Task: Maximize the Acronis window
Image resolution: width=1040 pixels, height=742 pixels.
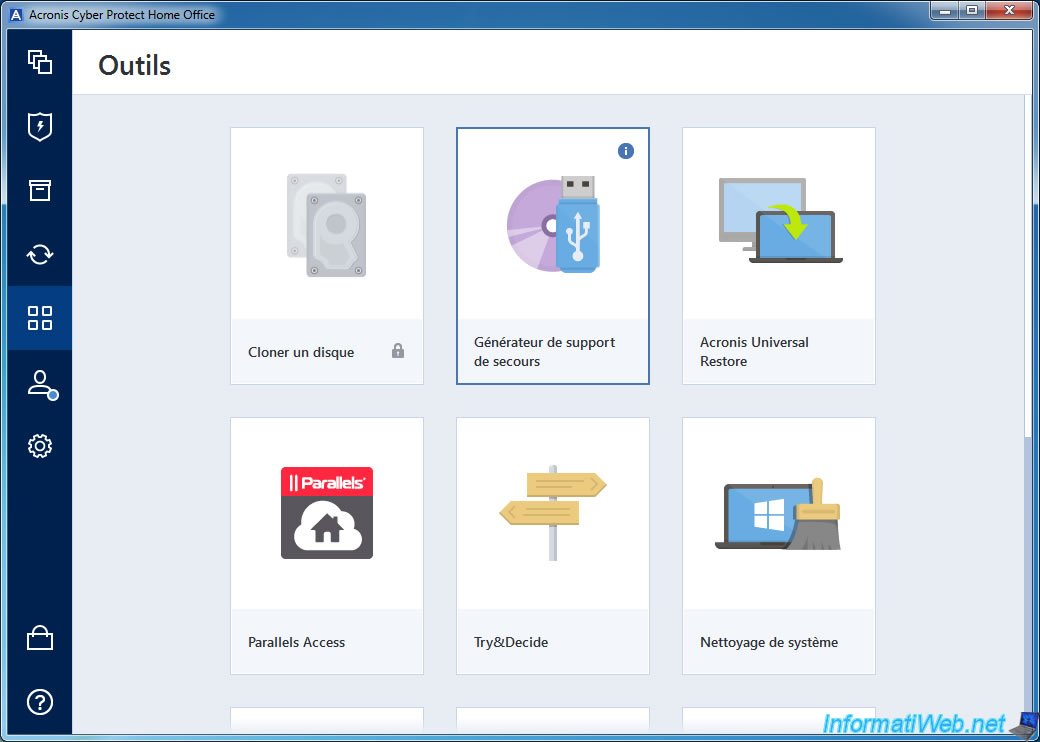Action: [969, 11]
